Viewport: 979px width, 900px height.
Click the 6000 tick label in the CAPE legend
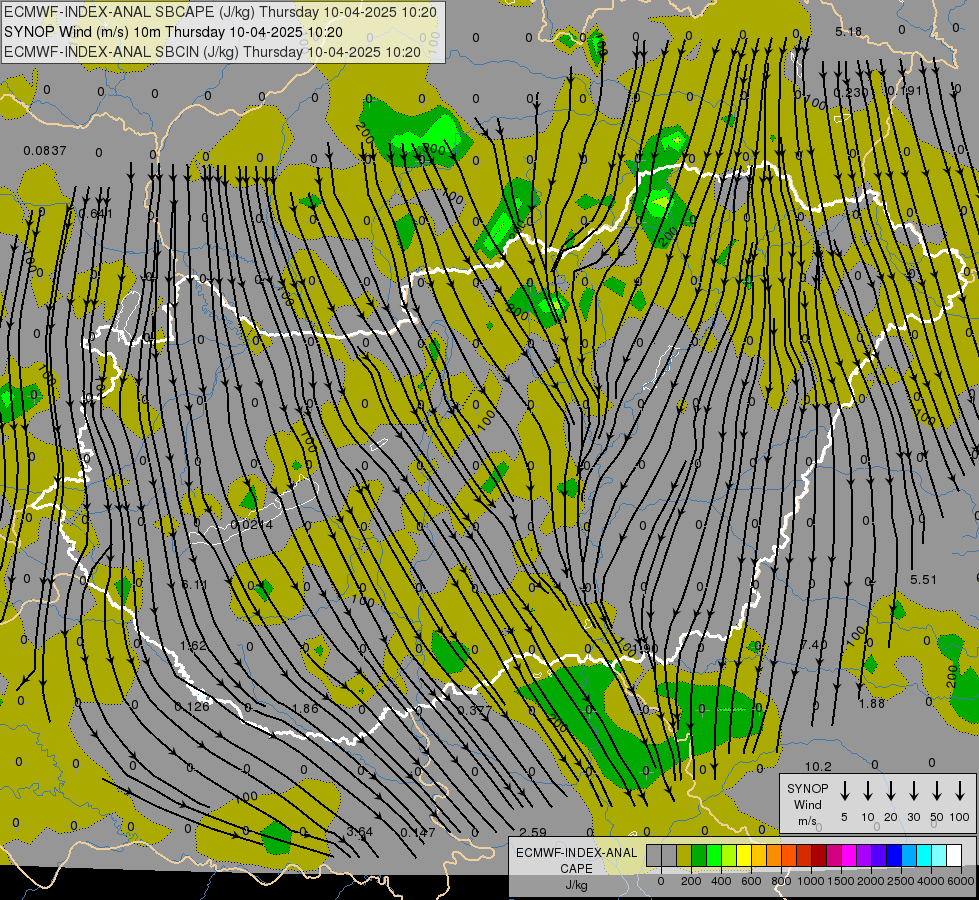pyautogui.click(x=962, y=881)
